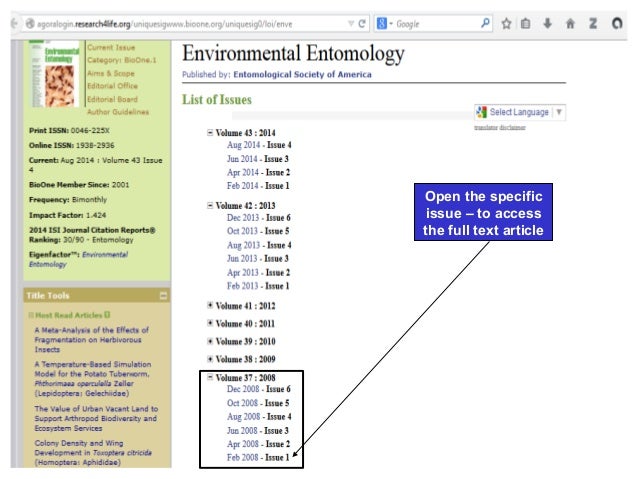
Task: Open Jun 2013 Issue 3
Action: click(258, 258)
